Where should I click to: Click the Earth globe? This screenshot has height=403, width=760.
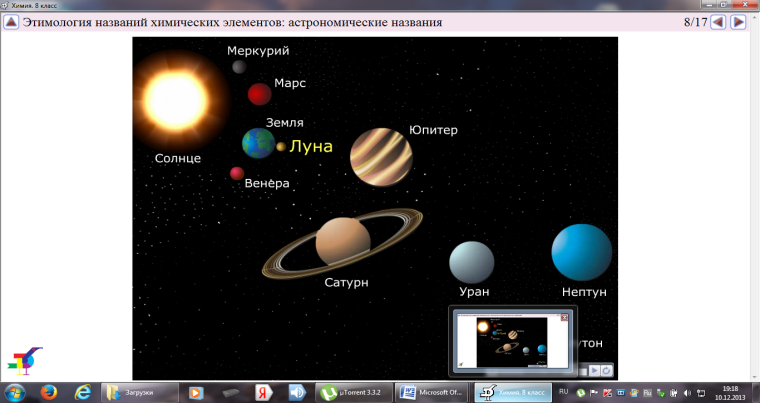258,144
